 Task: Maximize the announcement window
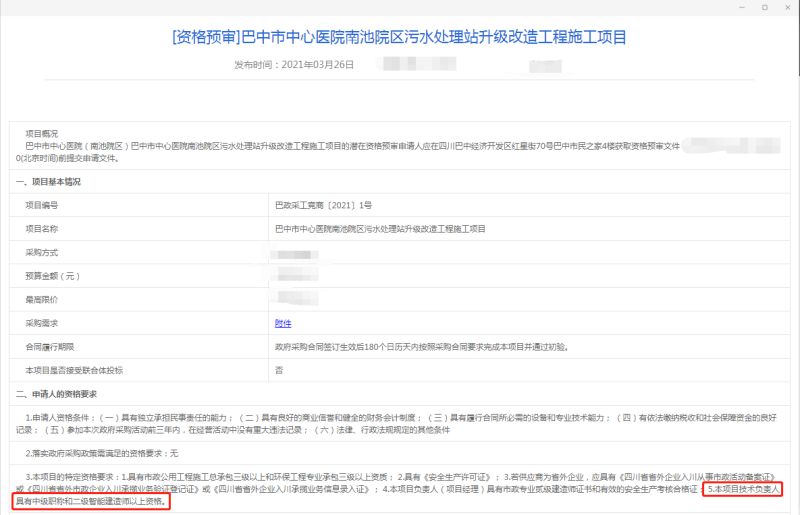pyautogui.click(x=764, y=8)
